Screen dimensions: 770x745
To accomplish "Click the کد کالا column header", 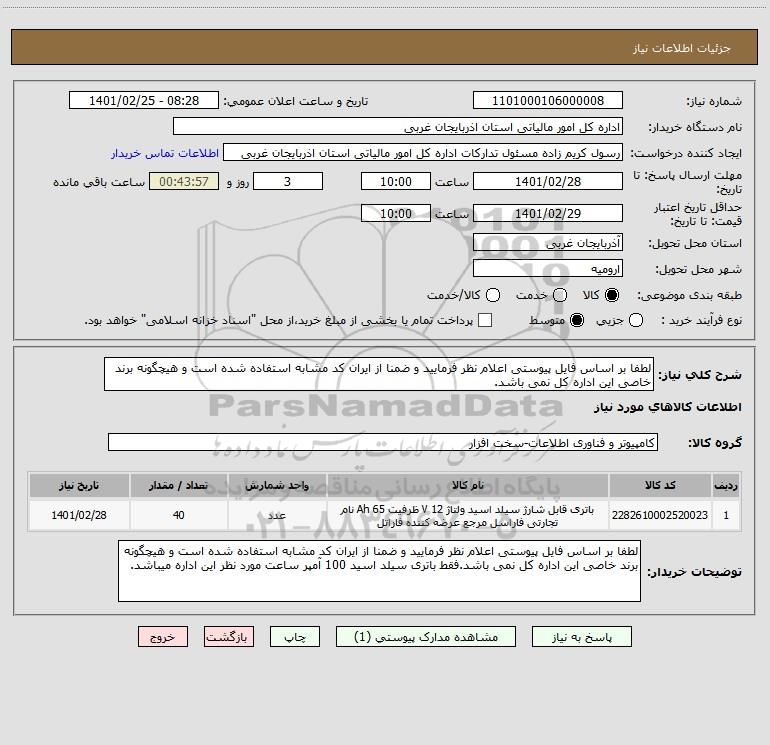I will pos(660,485).
